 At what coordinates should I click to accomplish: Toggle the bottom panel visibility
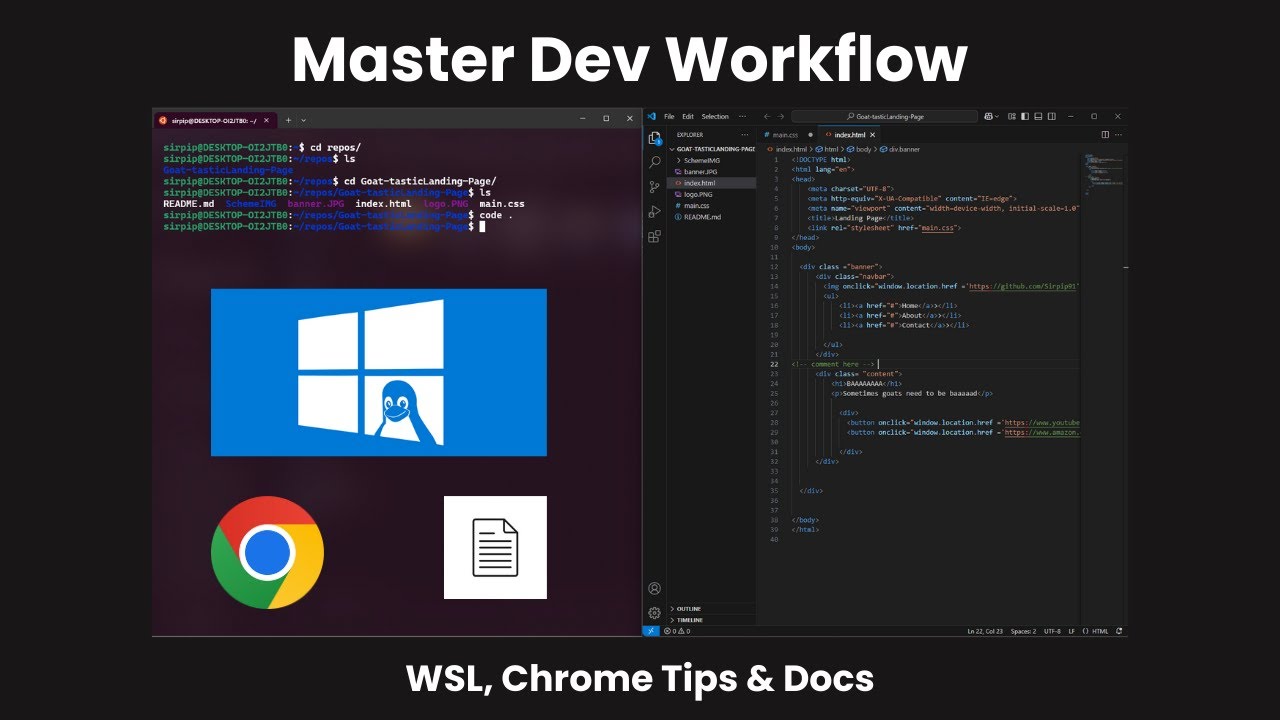point(1038,116)
